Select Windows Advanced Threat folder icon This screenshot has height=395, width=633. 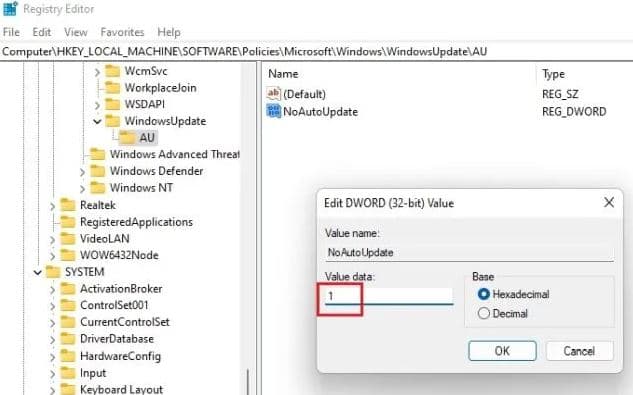coord(97,154)
